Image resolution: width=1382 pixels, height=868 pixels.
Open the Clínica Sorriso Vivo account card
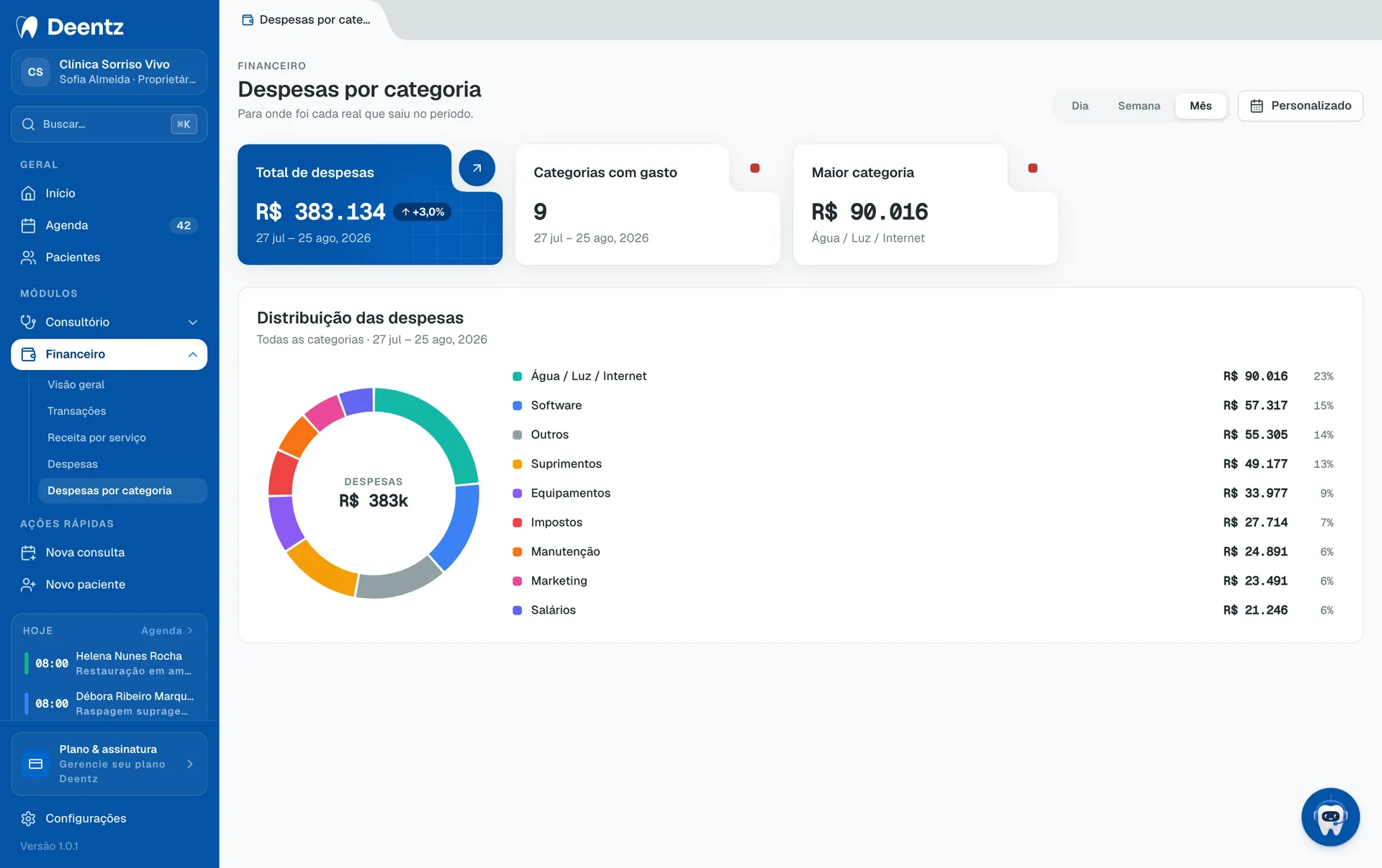point(109,72)
